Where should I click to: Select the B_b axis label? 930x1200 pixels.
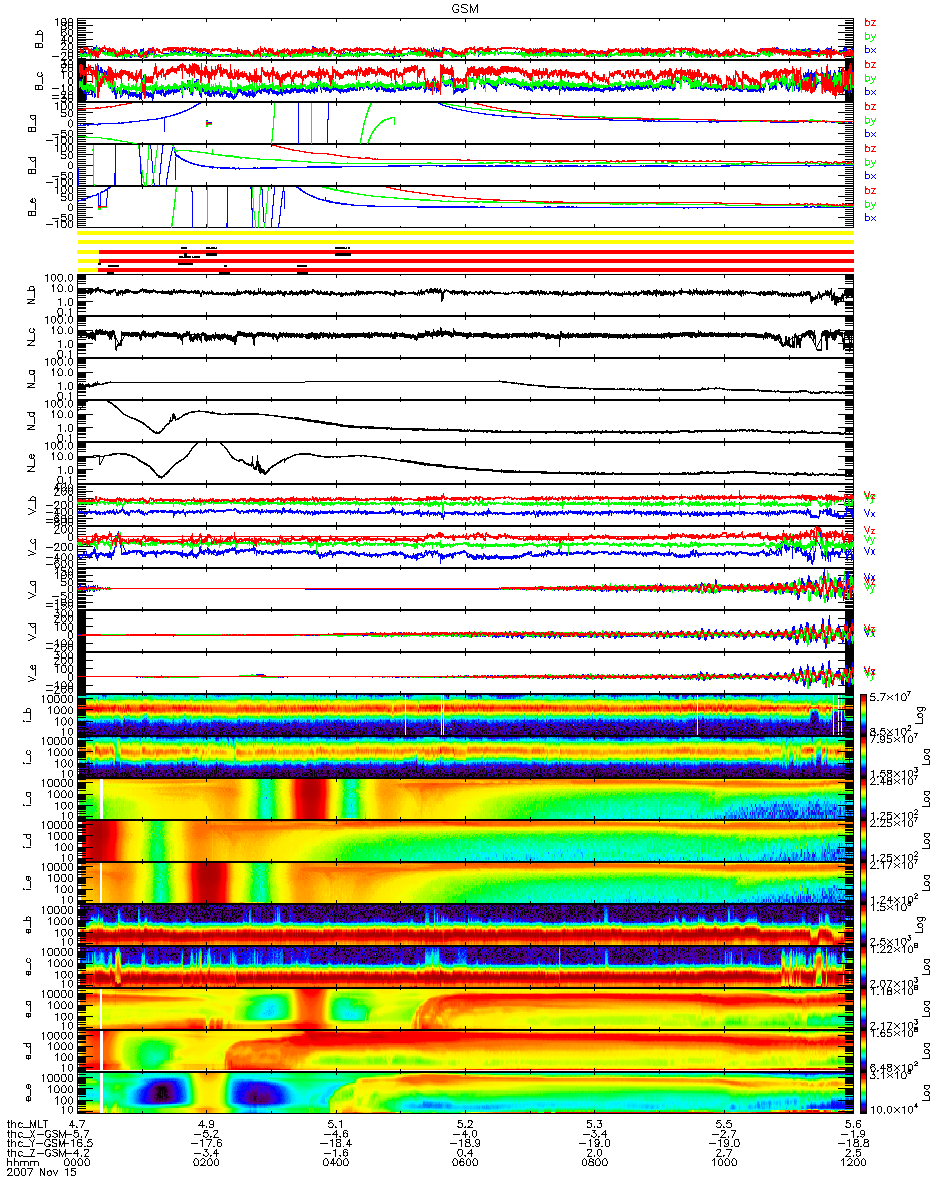(x=38, y=38)
